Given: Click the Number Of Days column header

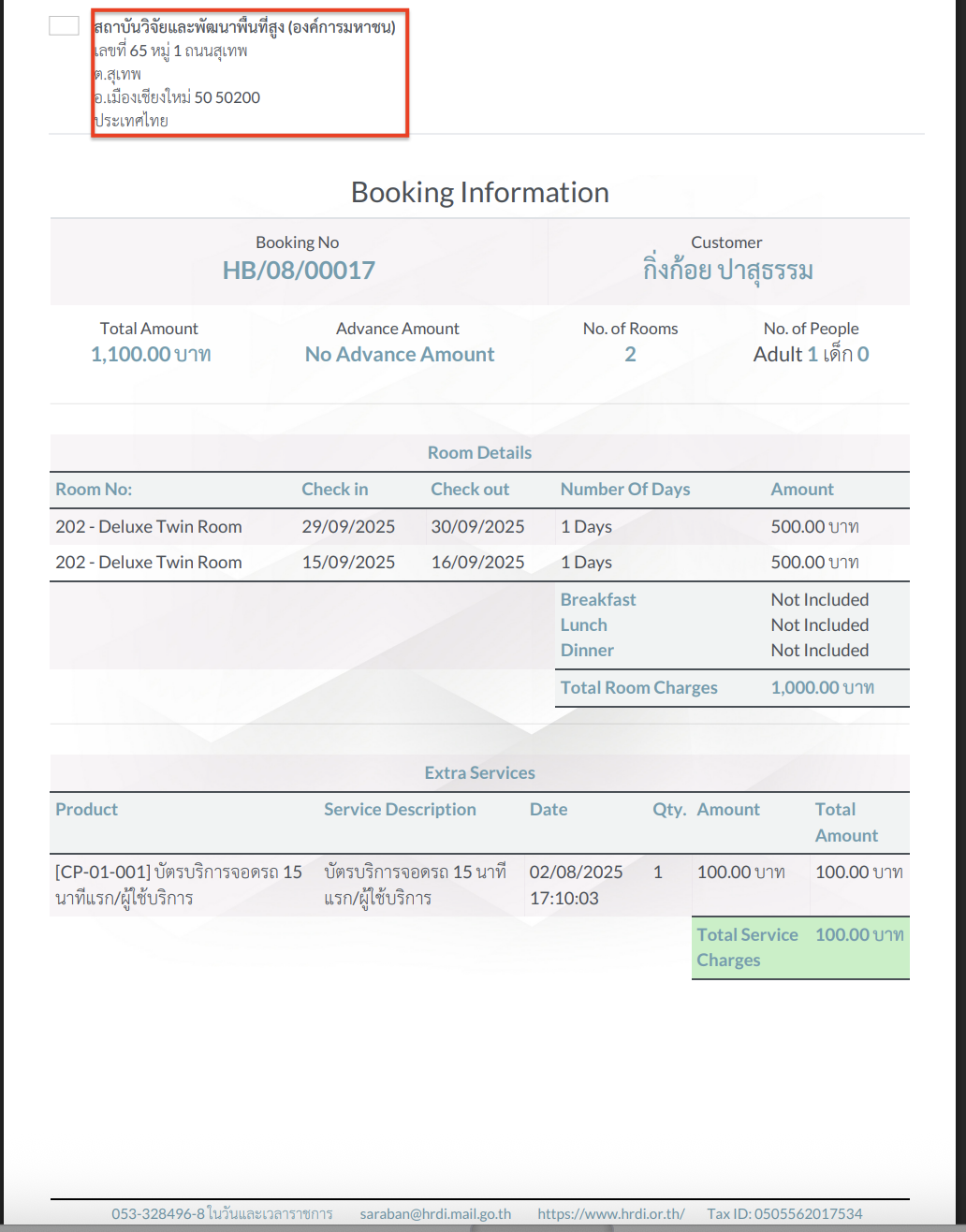Looking at the screenshot, I should click(x=624, y=489).
